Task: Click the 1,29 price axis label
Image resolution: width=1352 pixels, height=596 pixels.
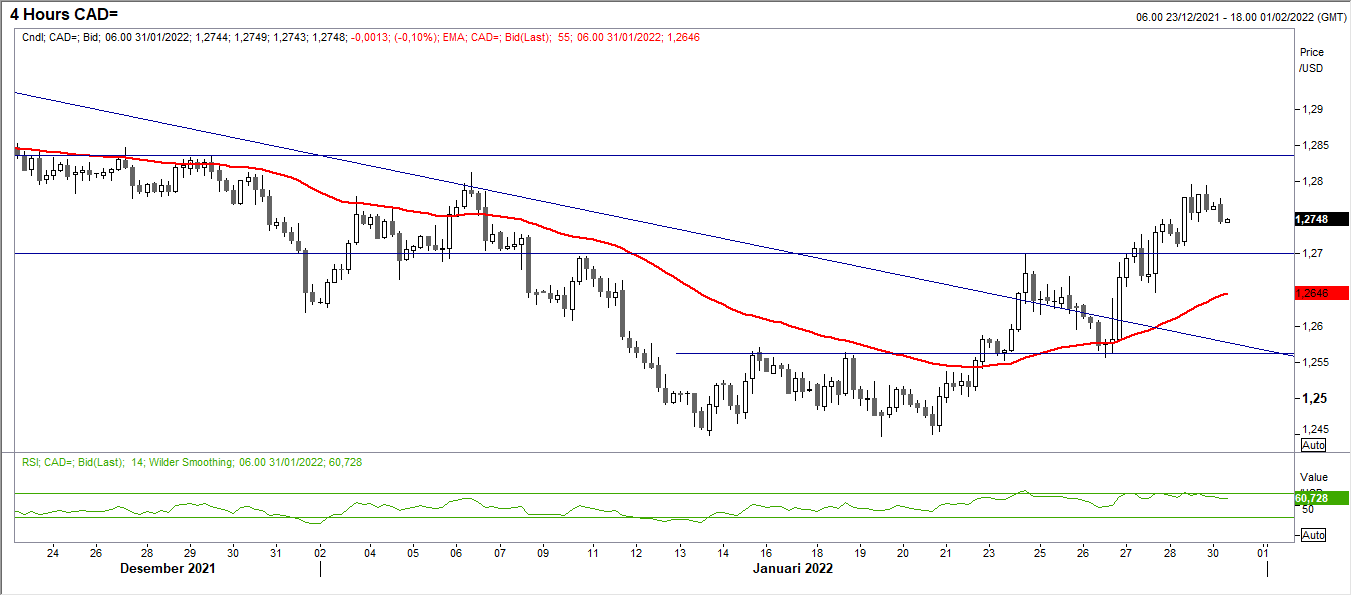Action: (x=1311, y=109)
